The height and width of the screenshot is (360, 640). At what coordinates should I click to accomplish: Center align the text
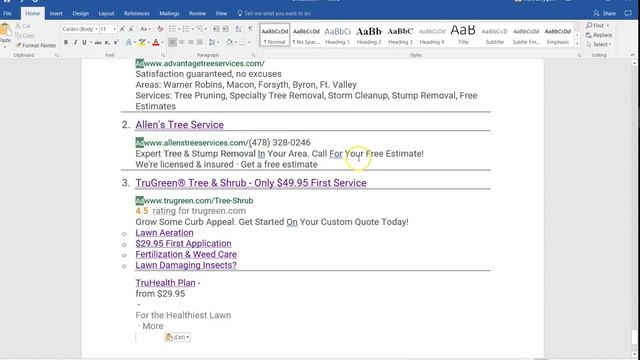182,42
